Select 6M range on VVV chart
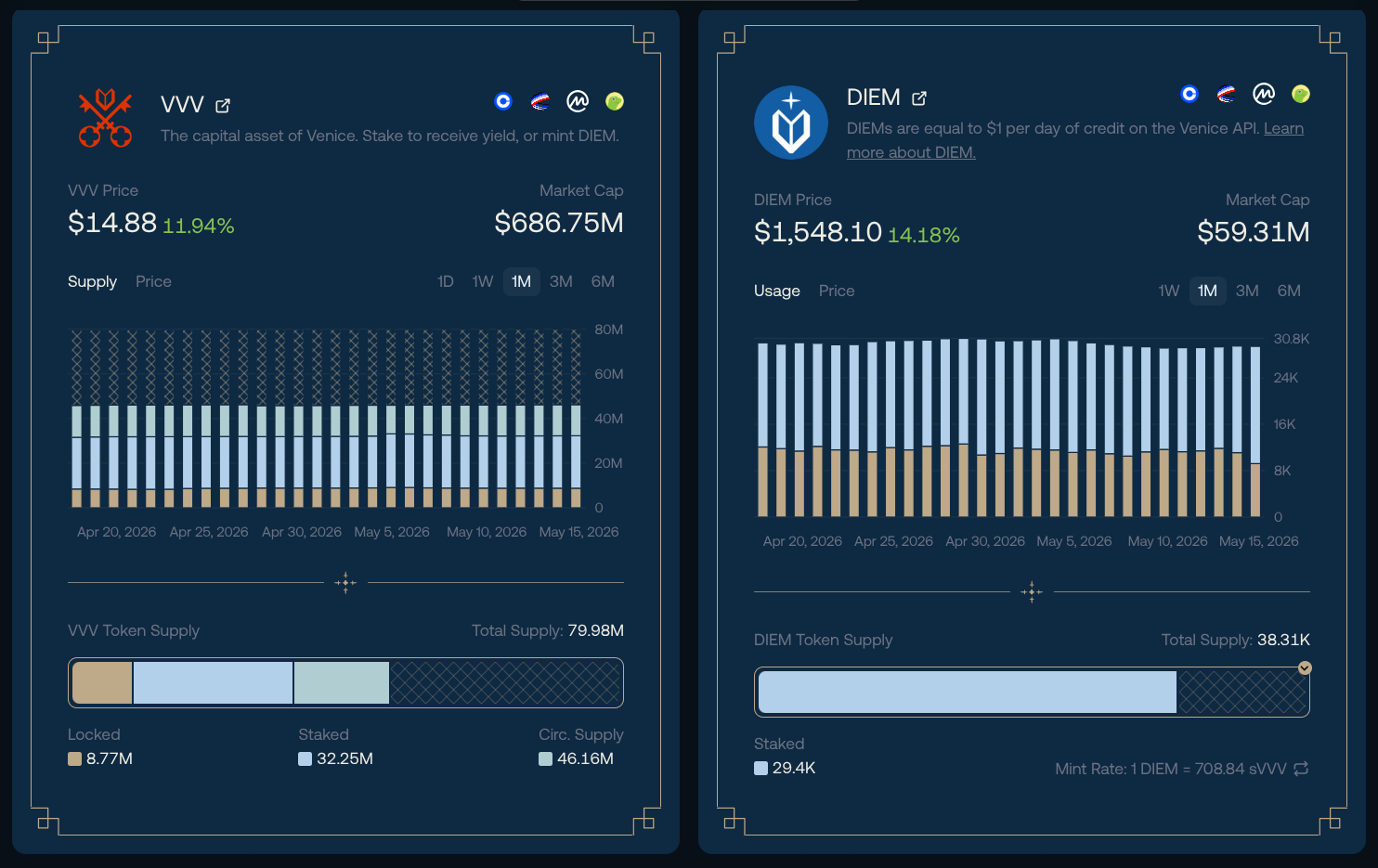The height and width of the screenshot is (868, 1378). click(x=603, y=281)
